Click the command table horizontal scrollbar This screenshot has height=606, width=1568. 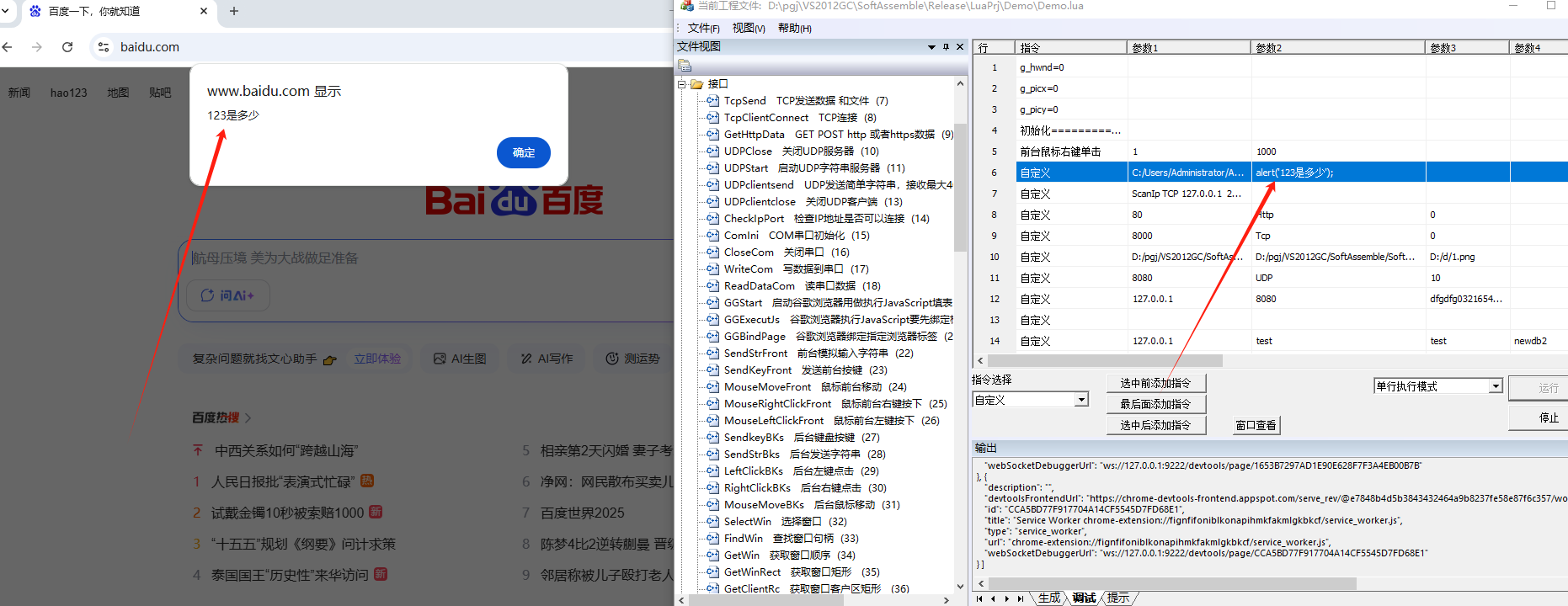tap(1105, 360)
